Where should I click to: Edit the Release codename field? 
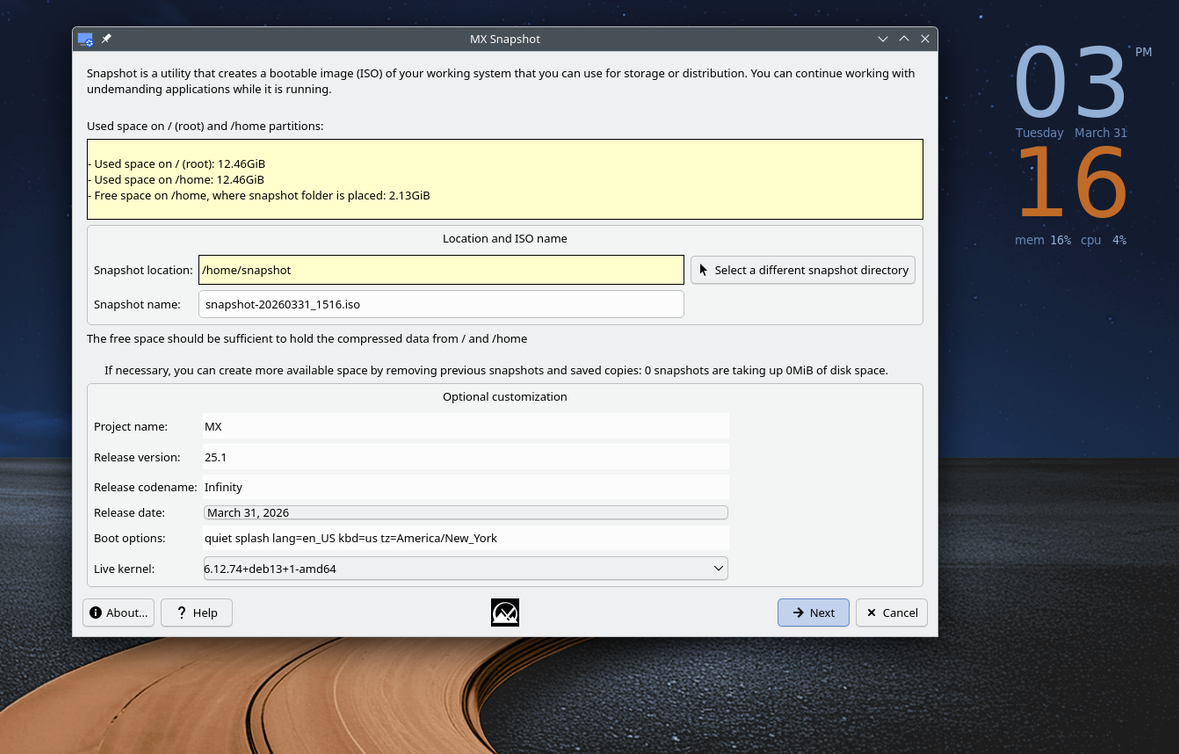click(x=465, y=487)
